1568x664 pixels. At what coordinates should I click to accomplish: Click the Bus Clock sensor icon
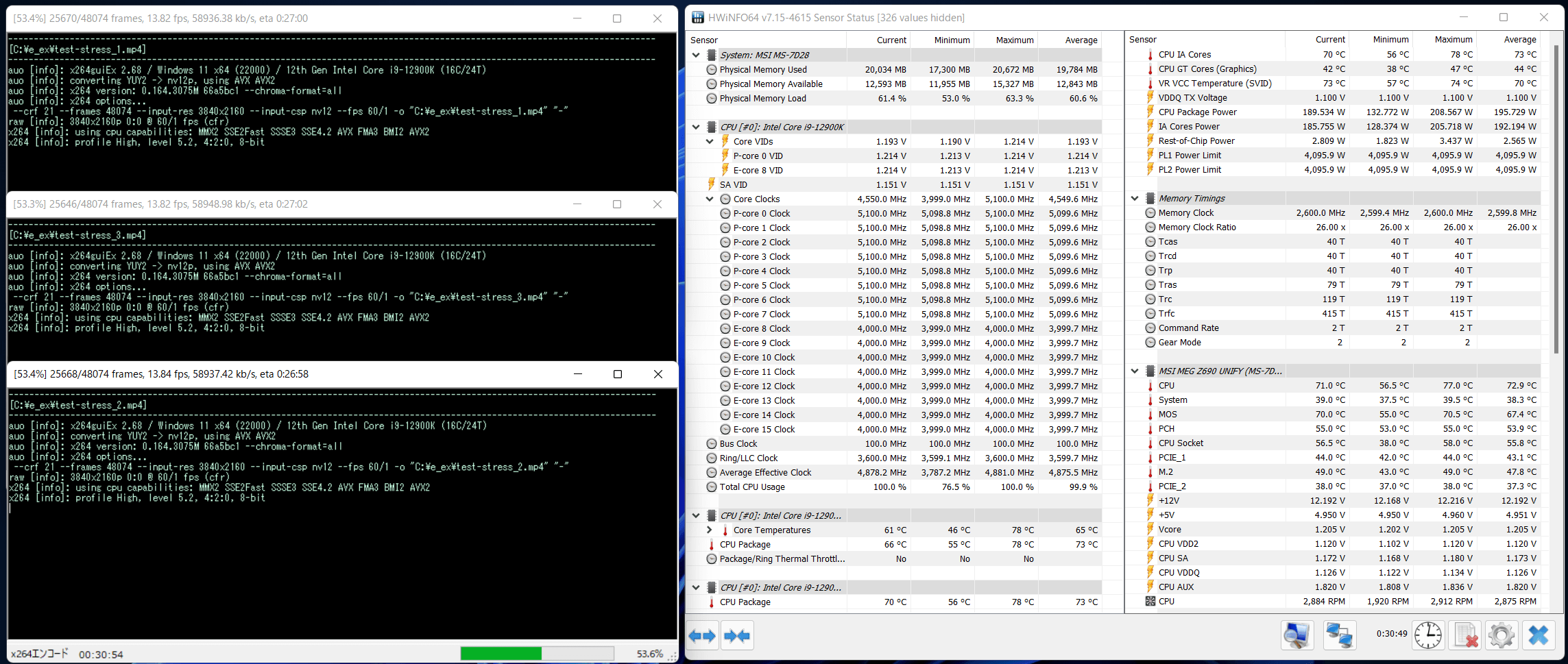pos(712,444)
